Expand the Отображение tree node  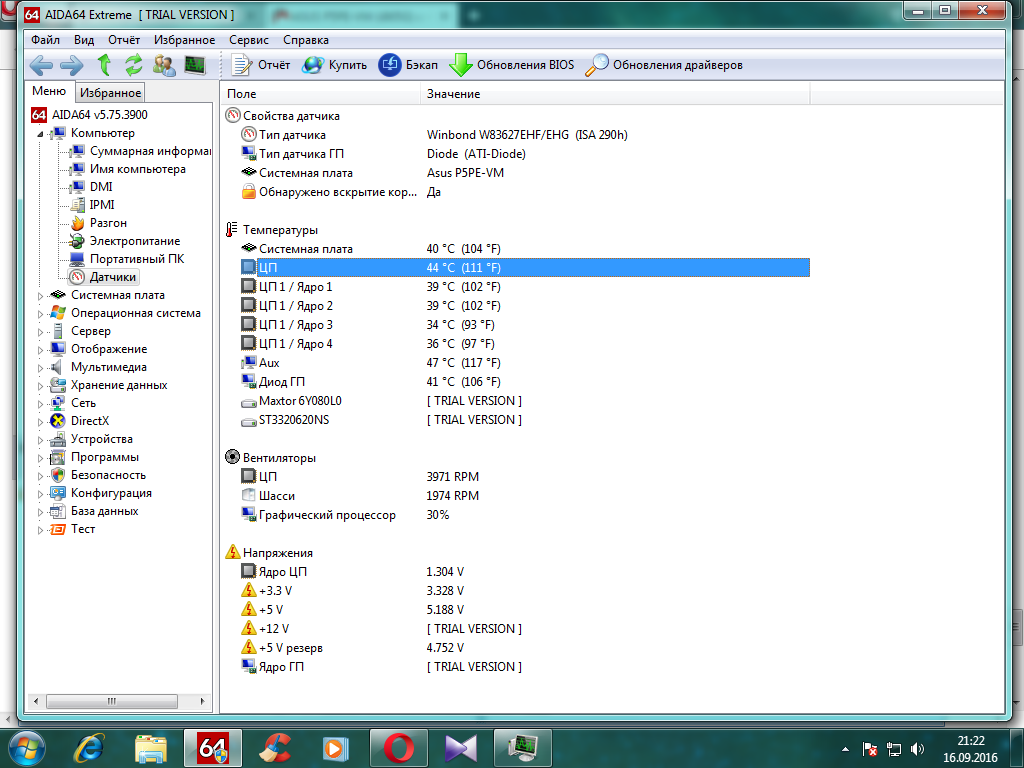point(40,350)
